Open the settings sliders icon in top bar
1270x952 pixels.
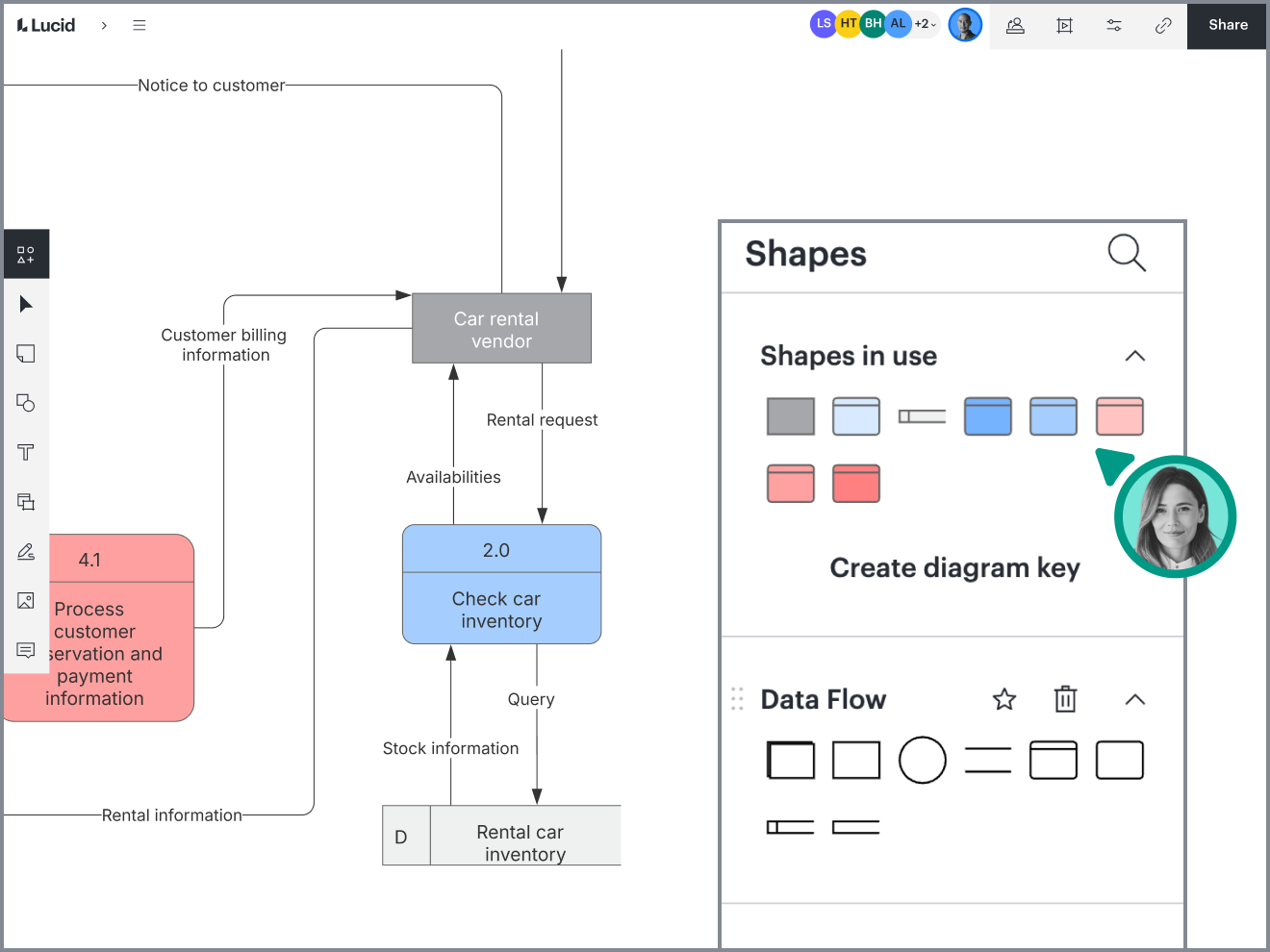coord(1114,26)
